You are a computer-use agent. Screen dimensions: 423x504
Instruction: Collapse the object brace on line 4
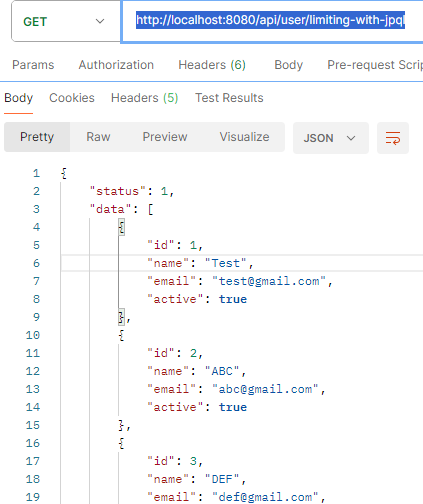coord(121,227)
